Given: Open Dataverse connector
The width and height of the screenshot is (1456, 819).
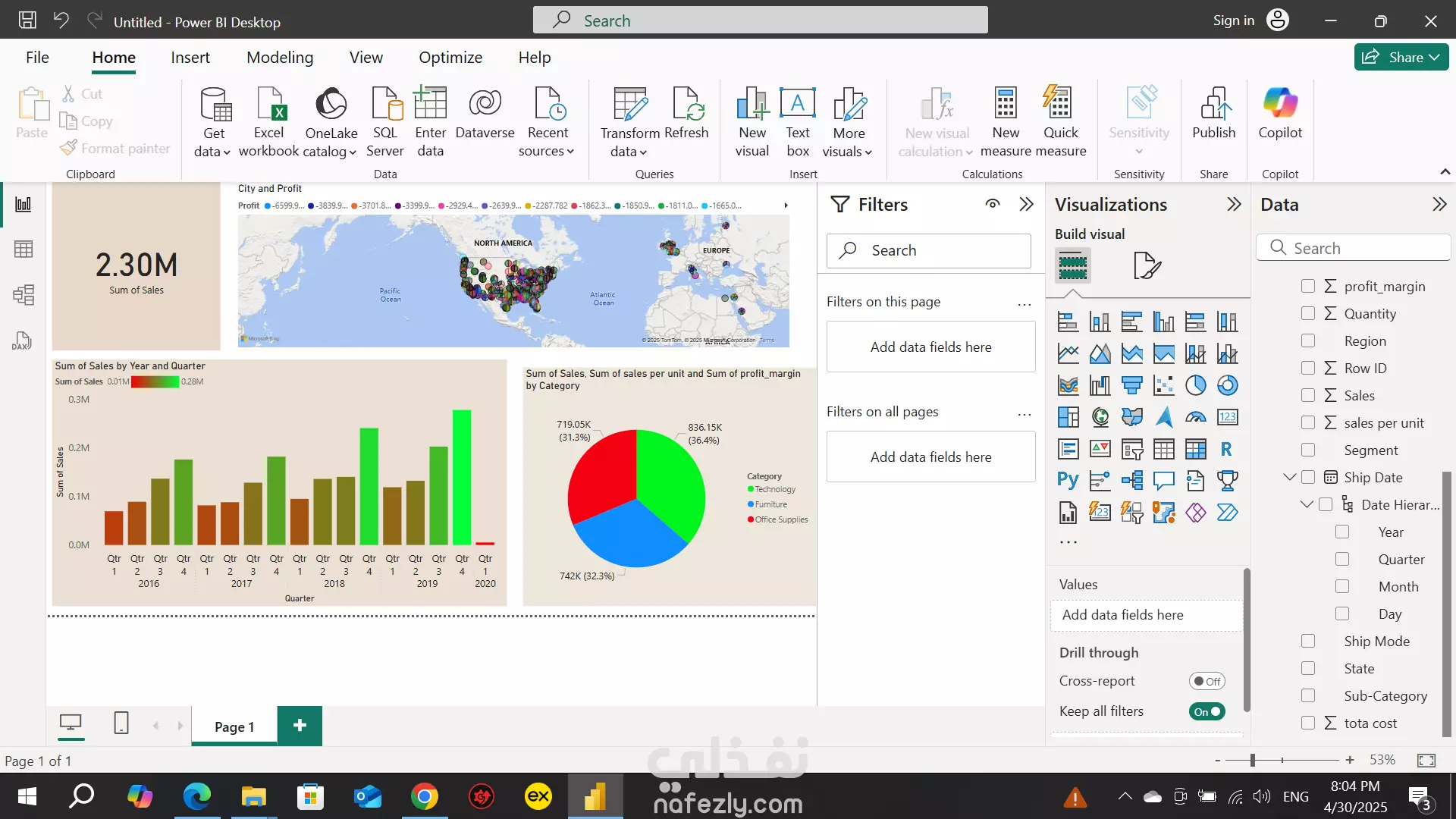Looking at the screenshot, I should (x=485, y=114).
